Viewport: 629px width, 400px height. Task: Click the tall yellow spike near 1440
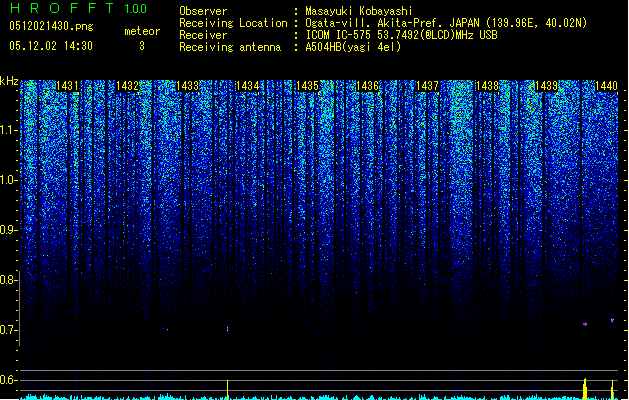tap(585, 389)
